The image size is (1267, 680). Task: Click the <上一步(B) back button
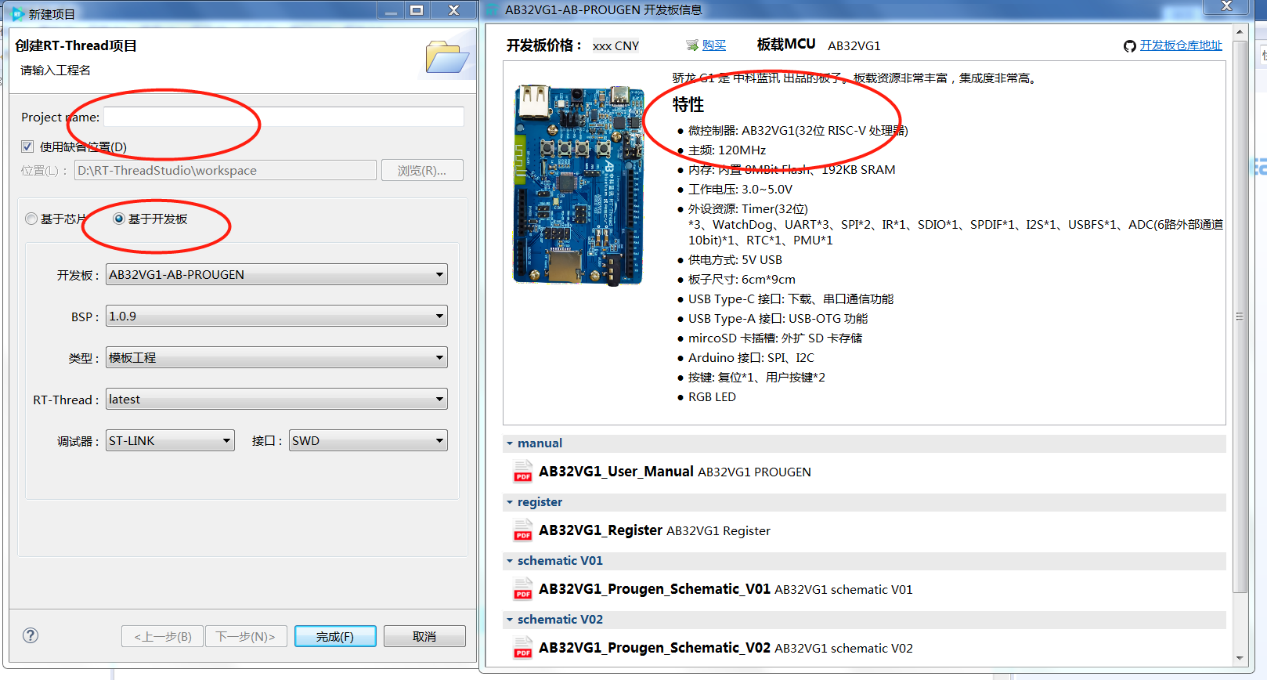tap(162, 636)
